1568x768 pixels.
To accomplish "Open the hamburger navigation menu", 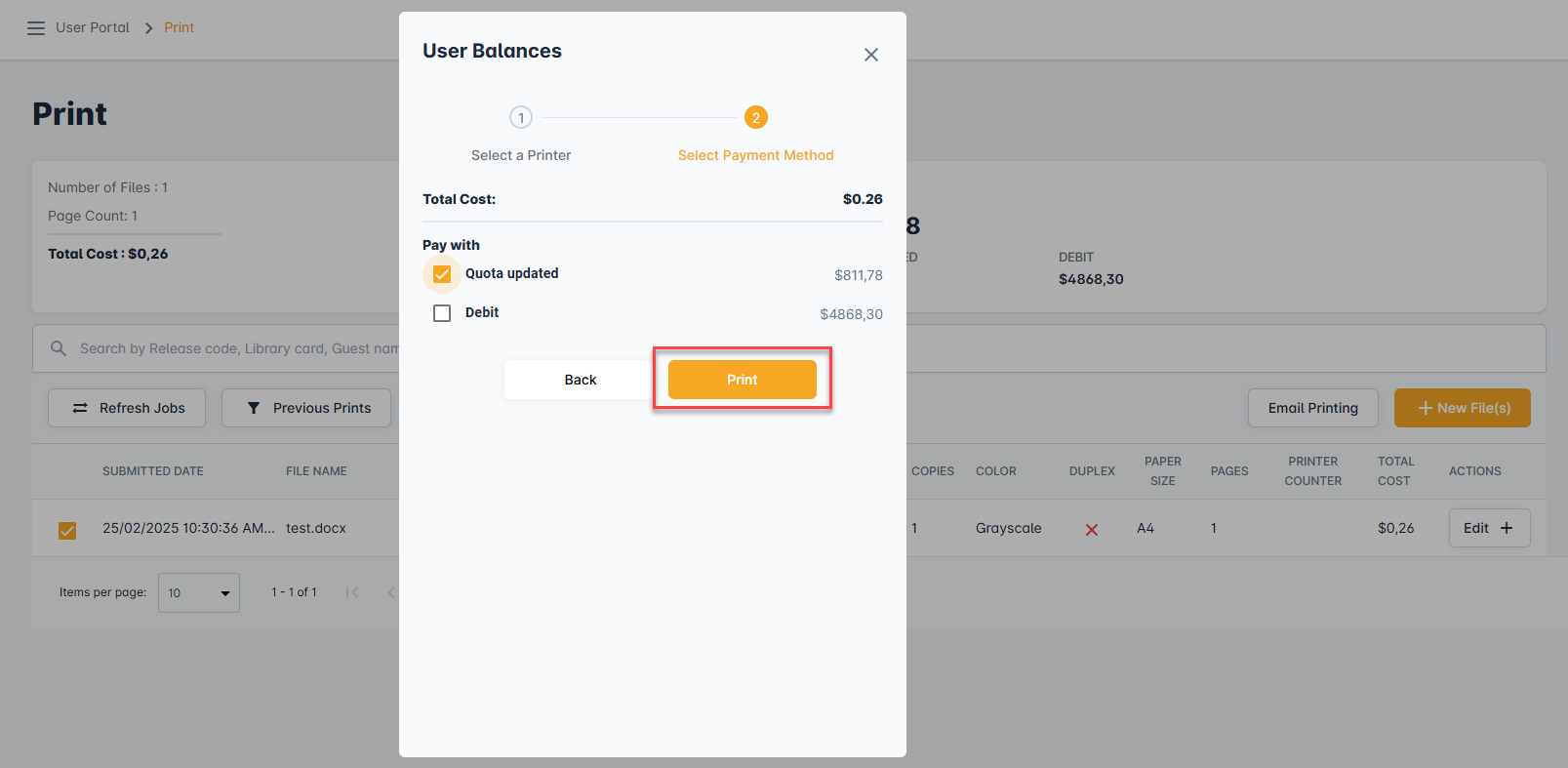I will click(36, 28).
